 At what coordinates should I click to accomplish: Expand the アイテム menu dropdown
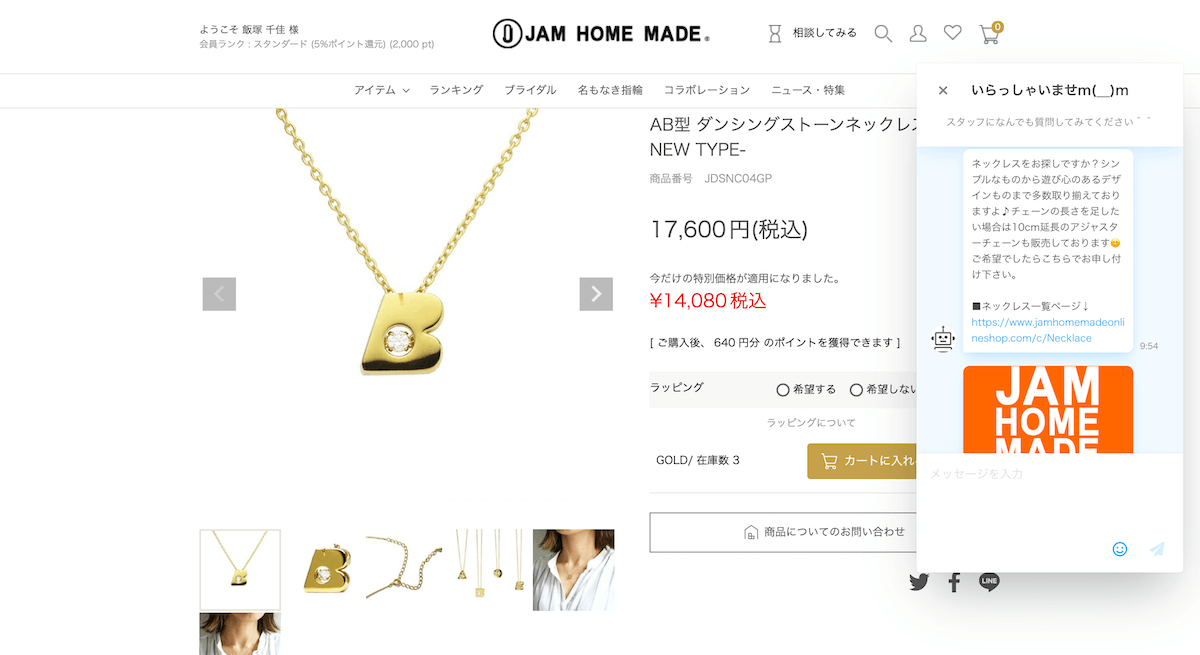tap(381, 90)
